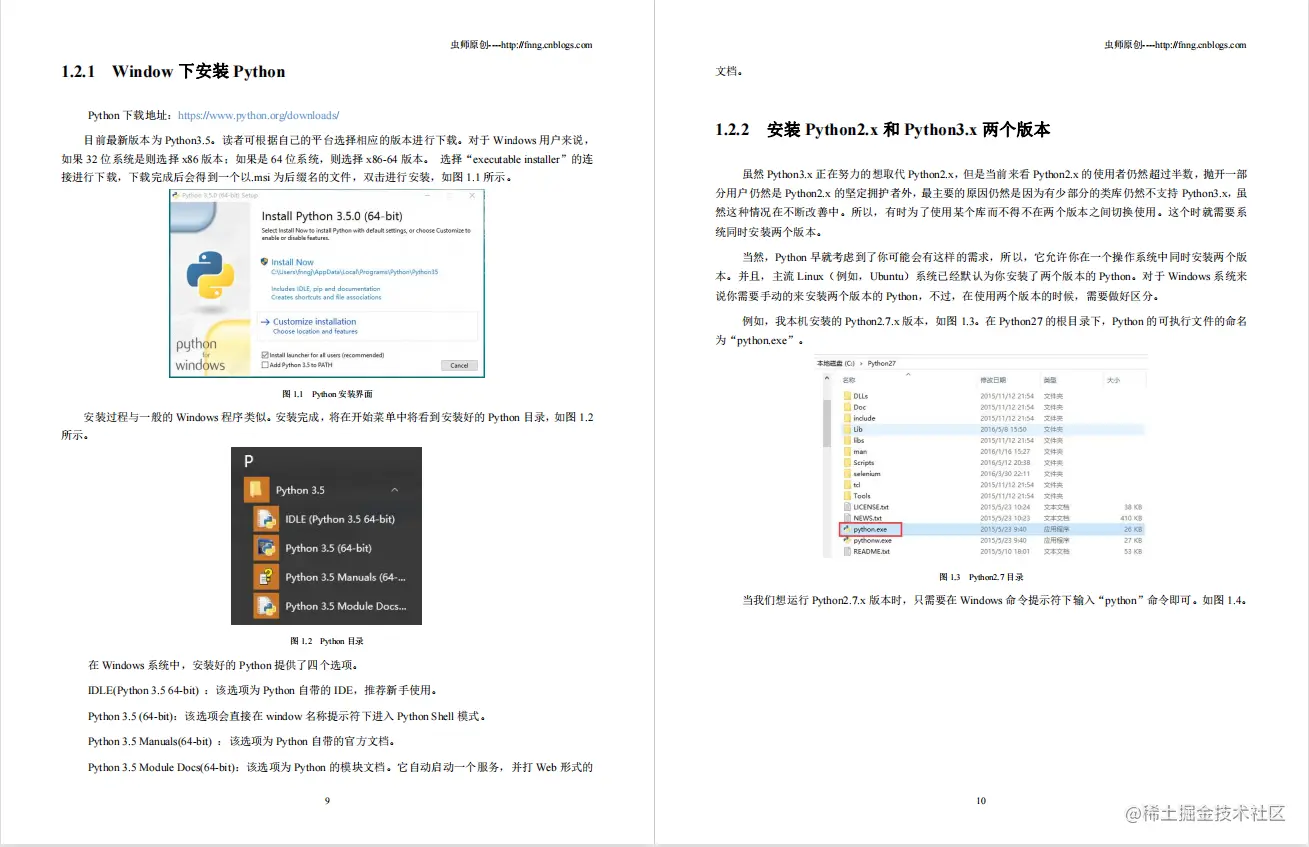The width and height of the screenshot is (1309, 847).
Task: Open the Scripts folder icon
Action: (846, 463)
